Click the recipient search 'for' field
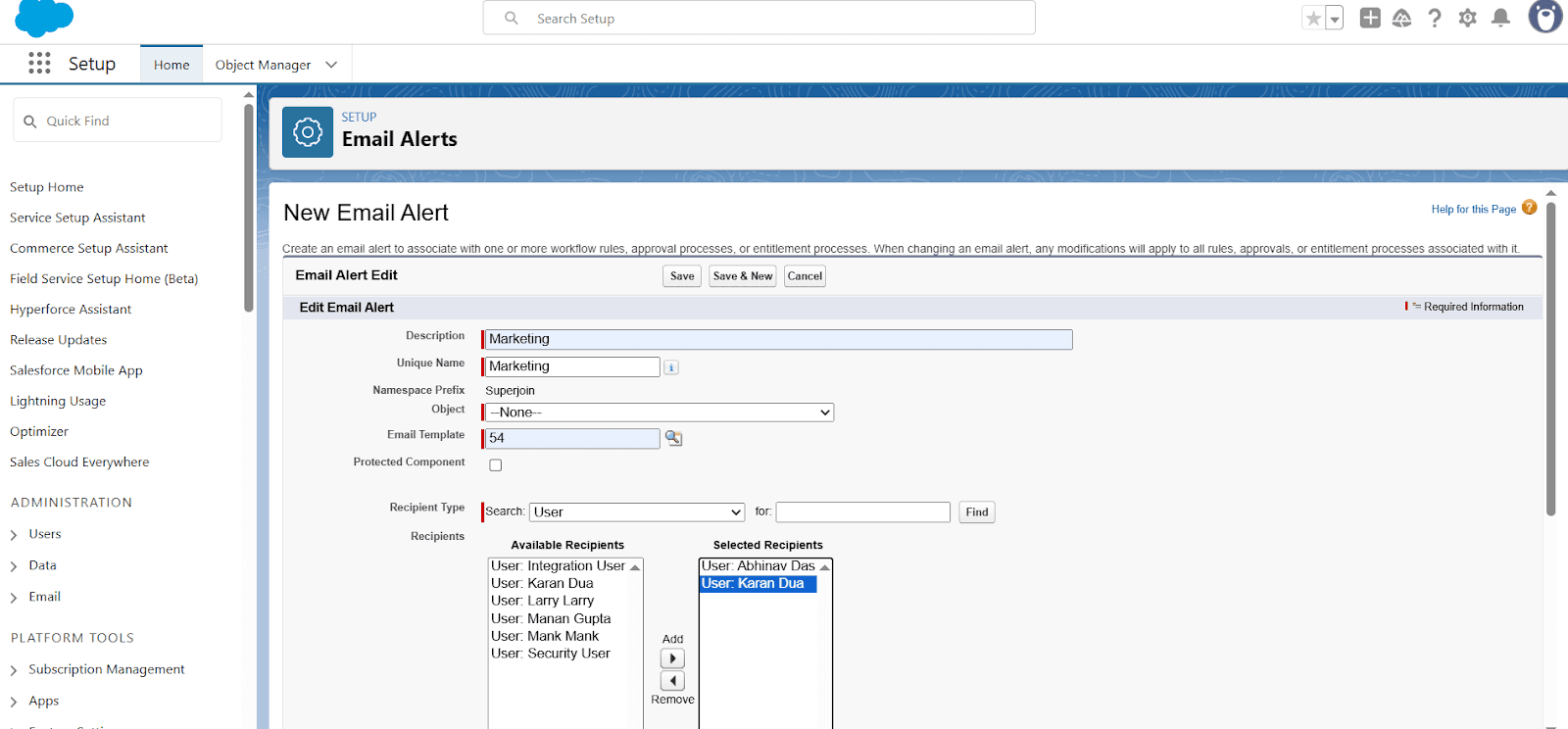This screenshot has height=729, width=1568. [863, 512]
